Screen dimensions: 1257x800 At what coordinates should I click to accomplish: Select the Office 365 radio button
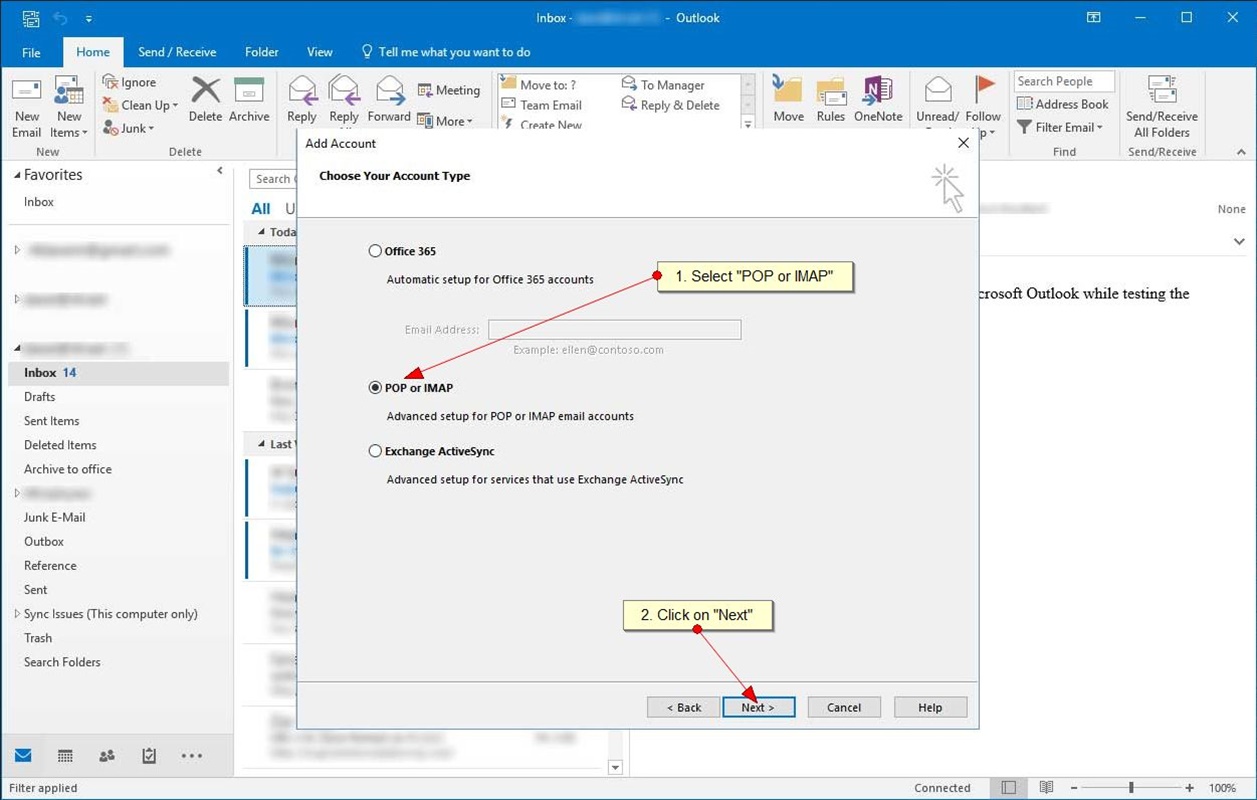tap(375, 251)
